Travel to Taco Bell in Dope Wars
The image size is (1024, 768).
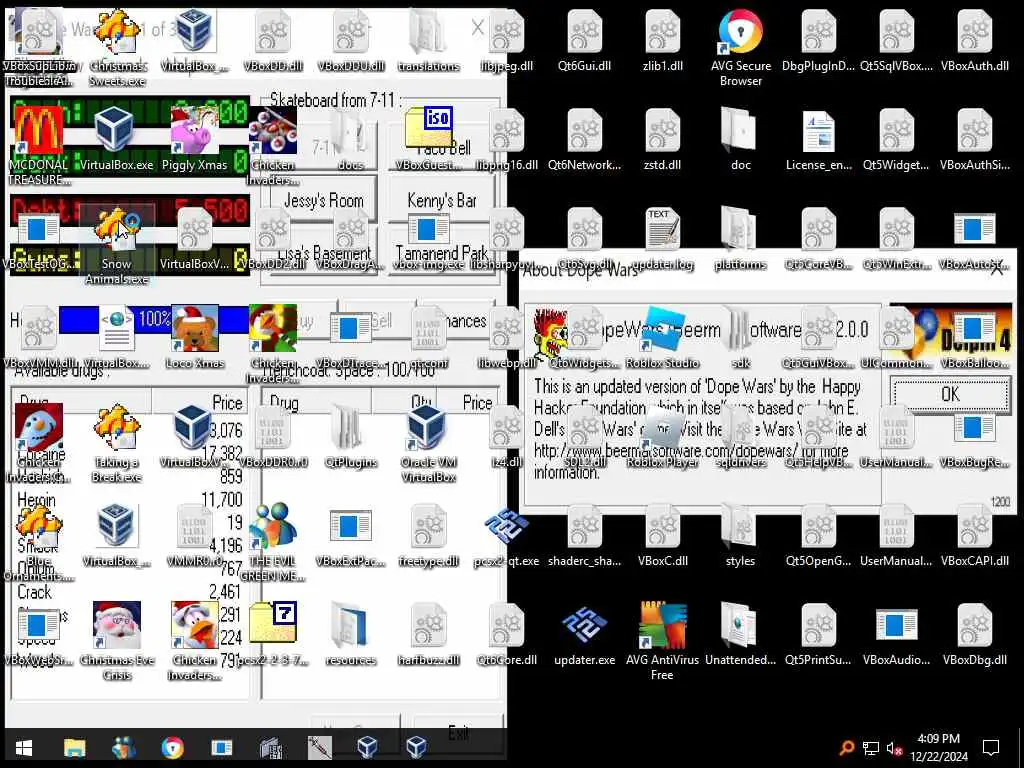click(441, 148)
